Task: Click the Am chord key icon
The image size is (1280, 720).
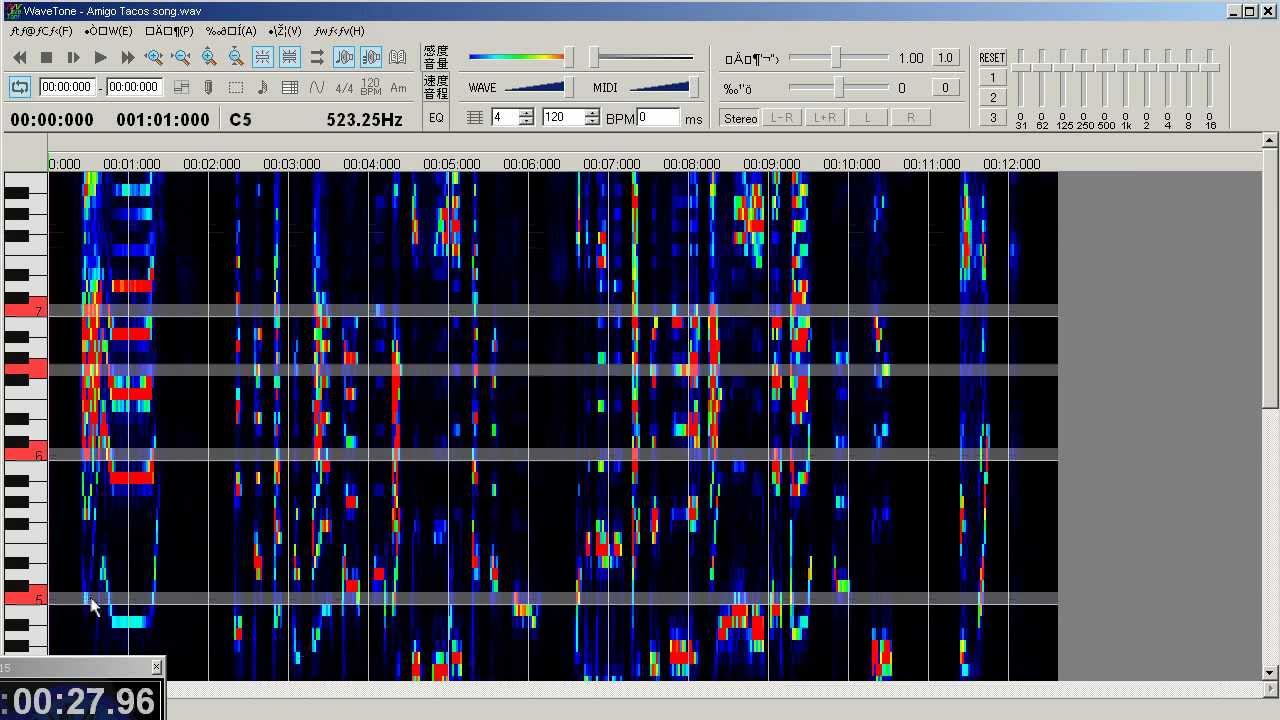Action: click(x=398, y=87)
